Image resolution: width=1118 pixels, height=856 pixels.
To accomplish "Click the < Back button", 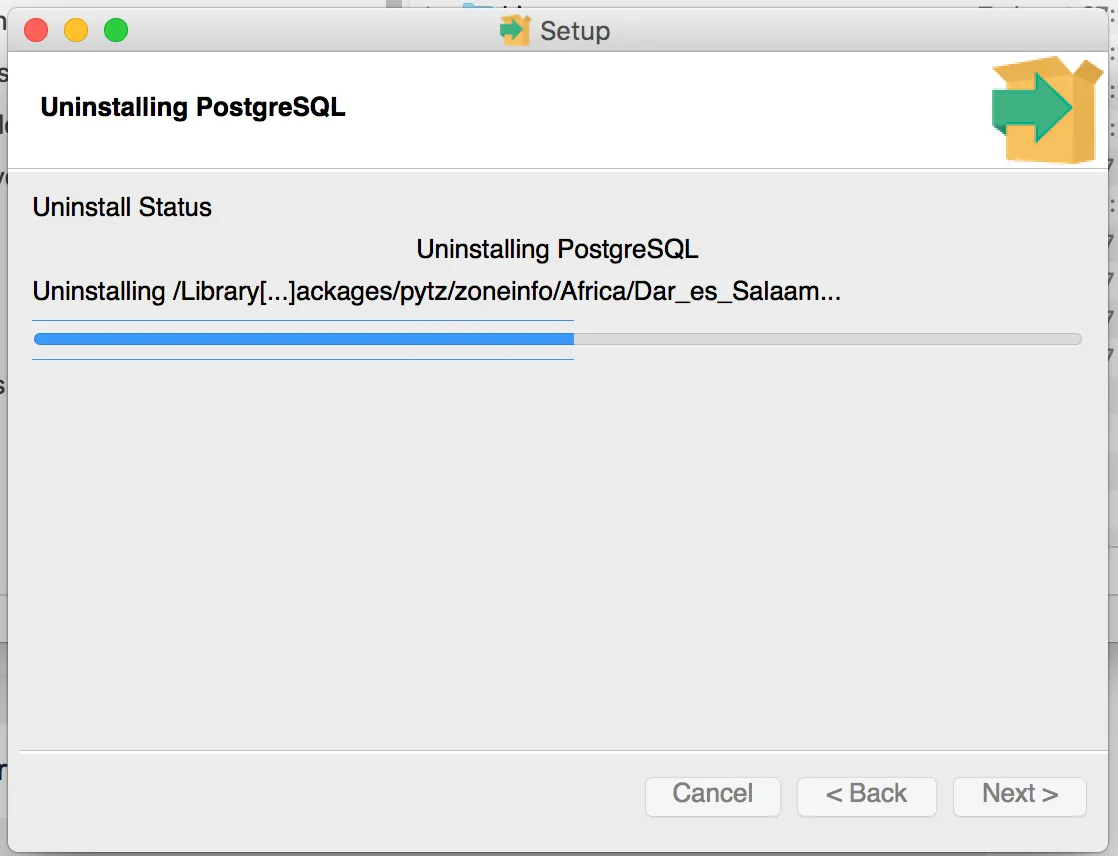I will coord(866,795).
